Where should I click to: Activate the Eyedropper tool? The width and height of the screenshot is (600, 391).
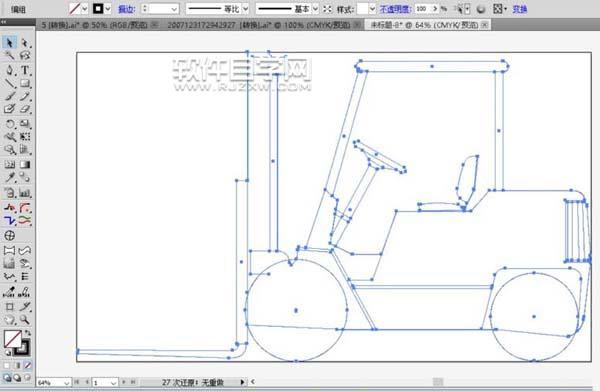[x=10, y=178]
